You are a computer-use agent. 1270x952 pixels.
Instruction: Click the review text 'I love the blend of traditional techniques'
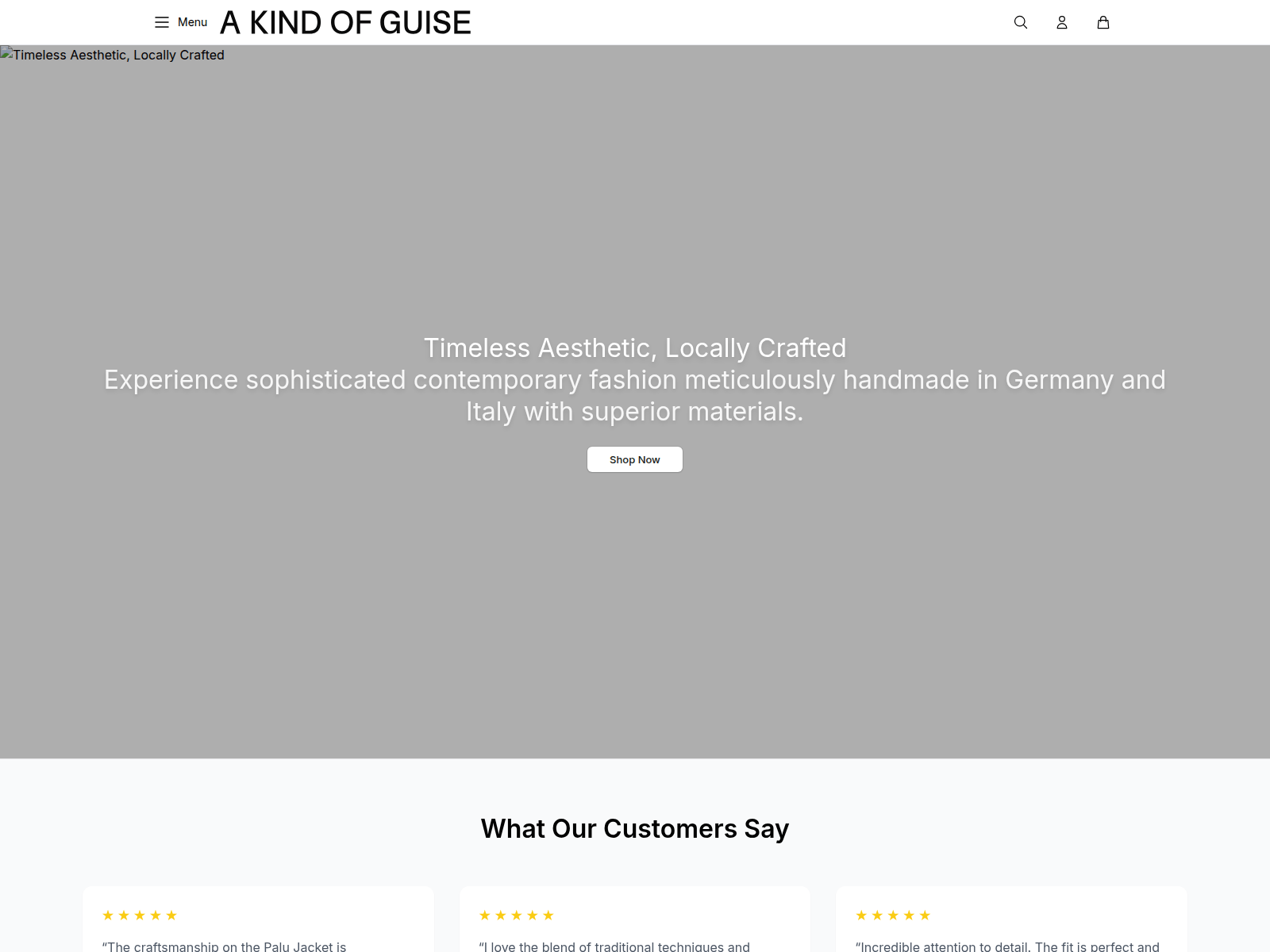pos(614,946)
